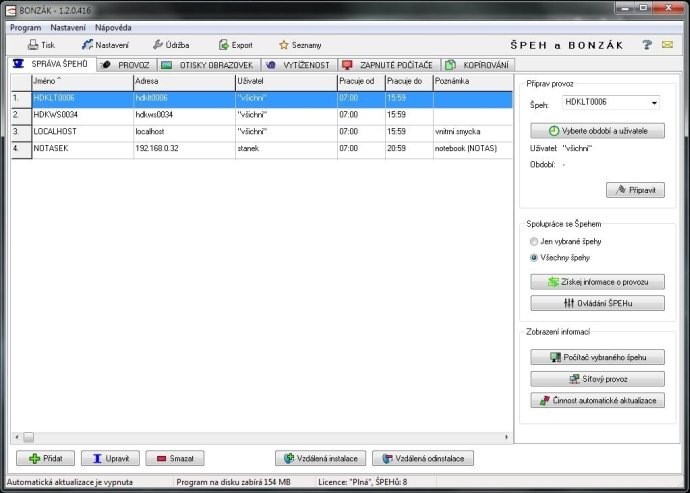Screen dimensions: 690x493
Task: Click the horizontal scrollbar right arrow
Action: [506, 437]
